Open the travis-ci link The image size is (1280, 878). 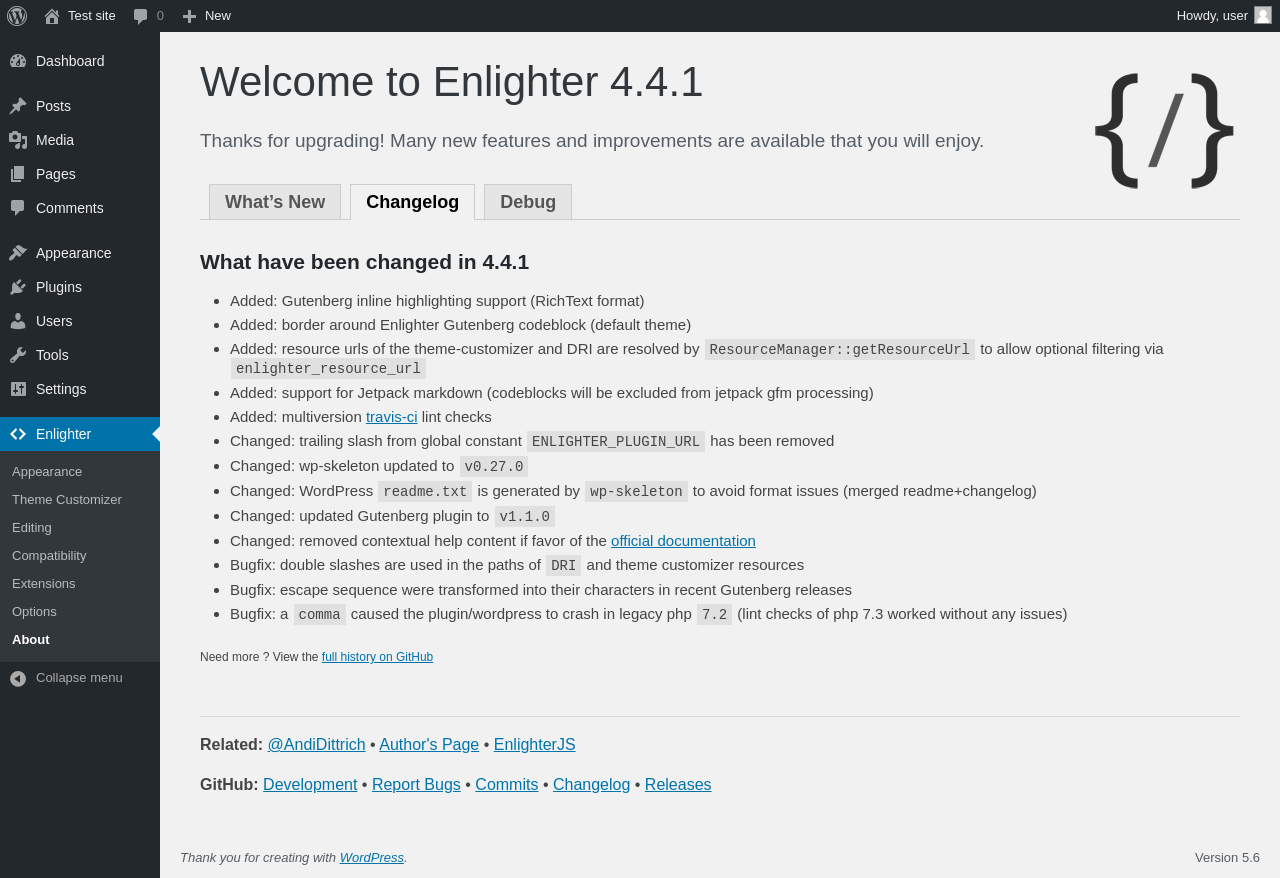tap(392, 417)
